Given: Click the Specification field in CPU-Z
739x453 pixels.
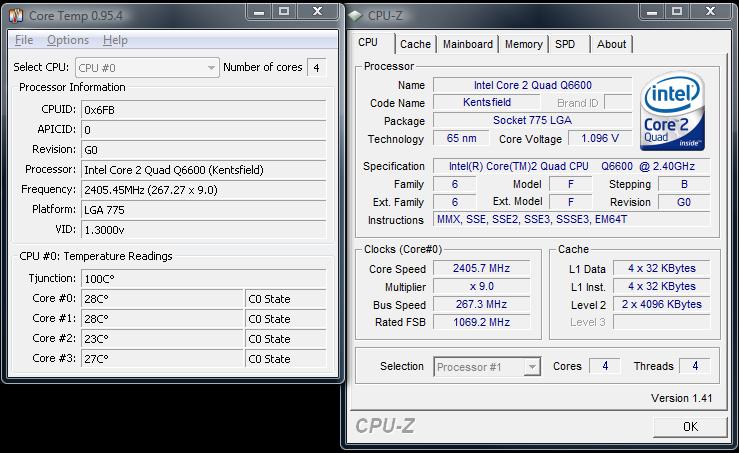Looking at the screenshot, I should [x=572, y=166].
